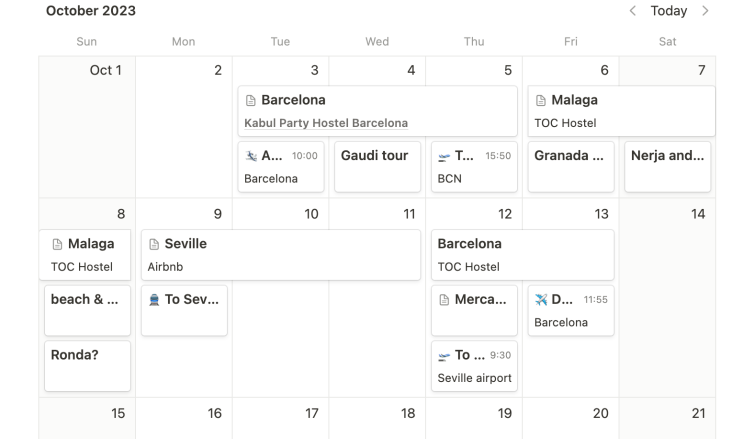Viewport: 743px width, 439px height.
Task: Open the Nerja event on Saturday October 7
Action: tap(667, 166)
